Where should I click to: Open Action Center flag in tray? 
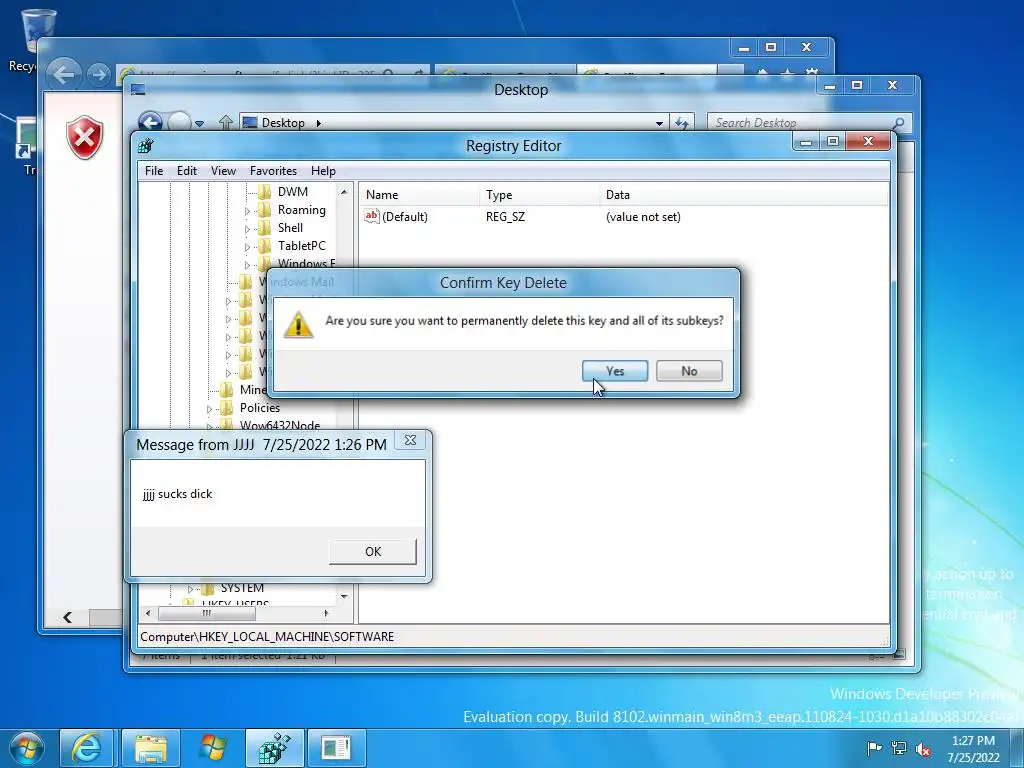pyautogui.click(x=874, y=748)
